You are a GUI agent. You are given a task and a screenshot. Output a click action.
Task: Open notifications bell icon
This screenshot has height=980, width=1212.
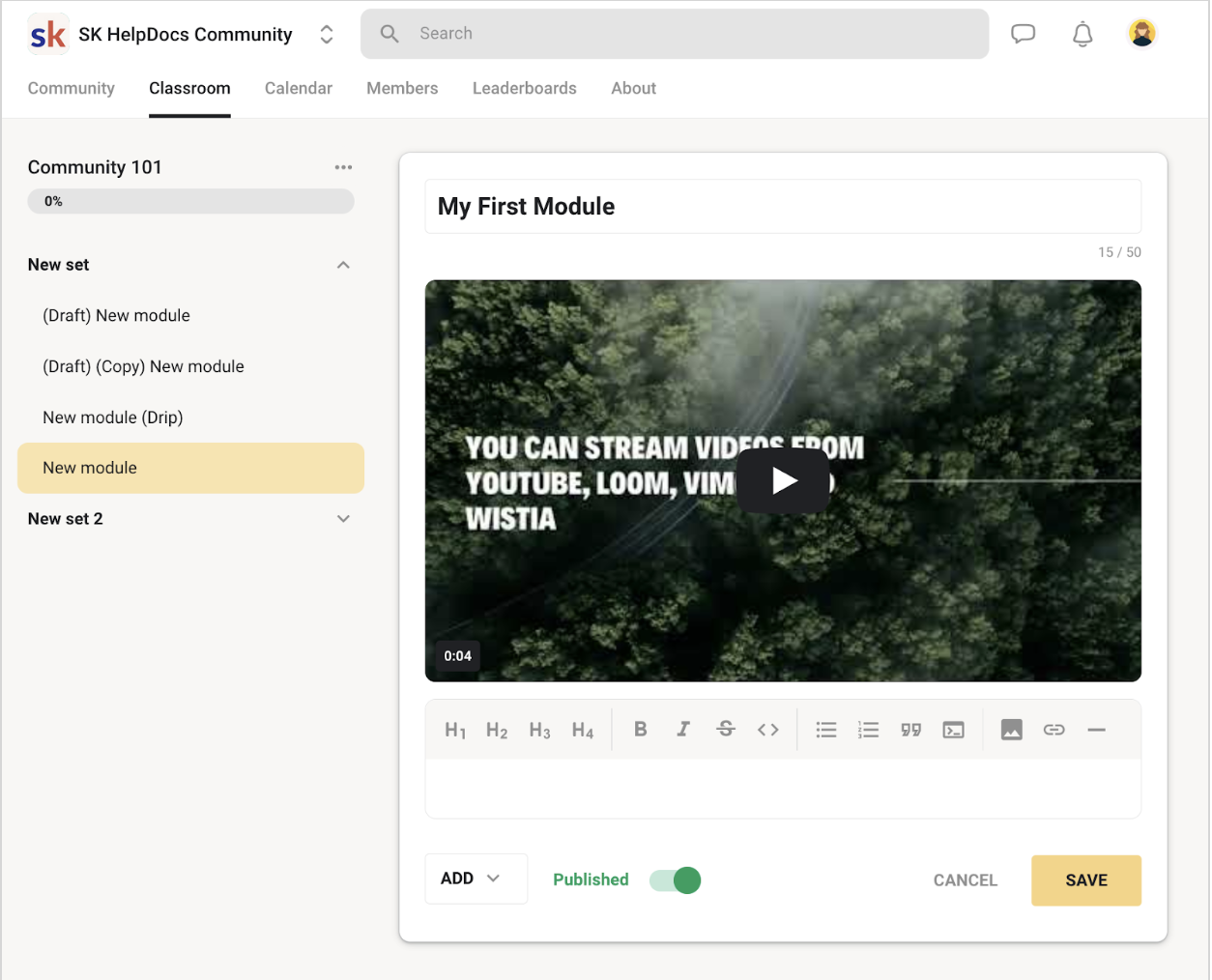1082,34
